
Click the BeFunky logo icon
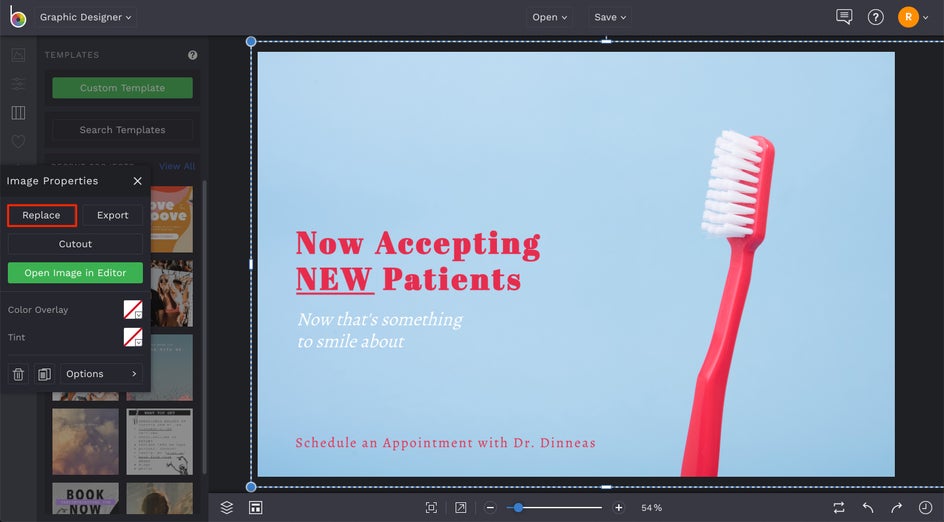[x=17, y=17]
